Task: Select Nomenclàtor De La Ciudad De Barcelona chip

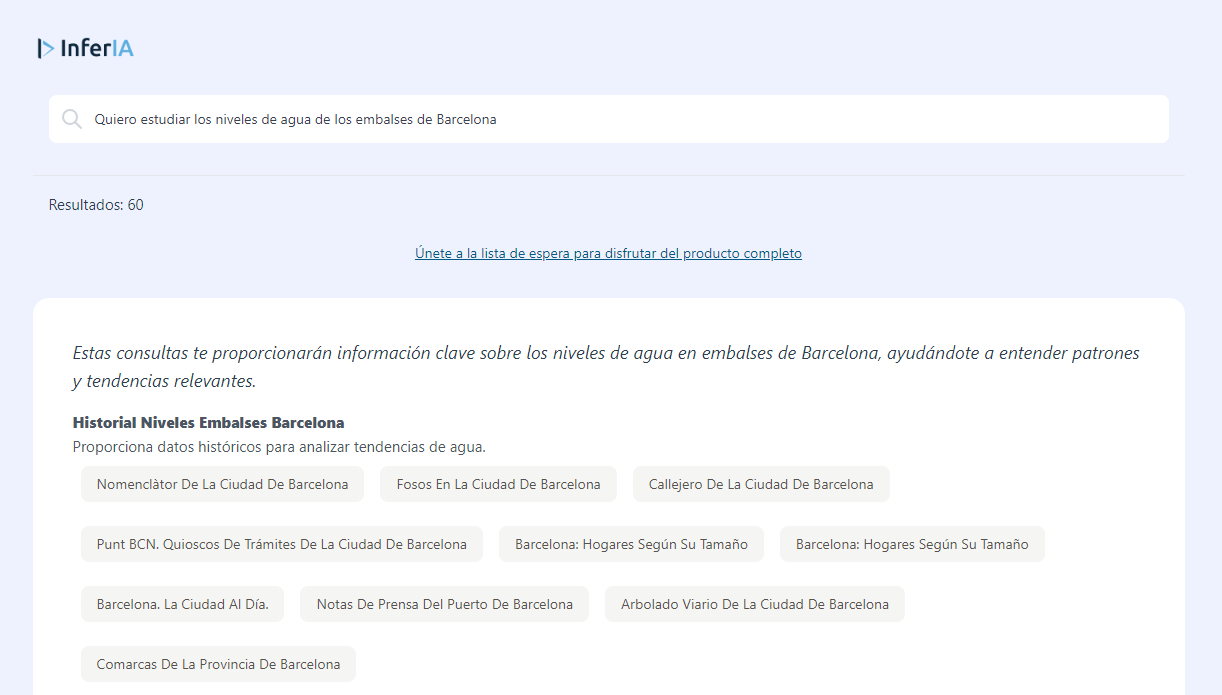Action: [222, 484]
